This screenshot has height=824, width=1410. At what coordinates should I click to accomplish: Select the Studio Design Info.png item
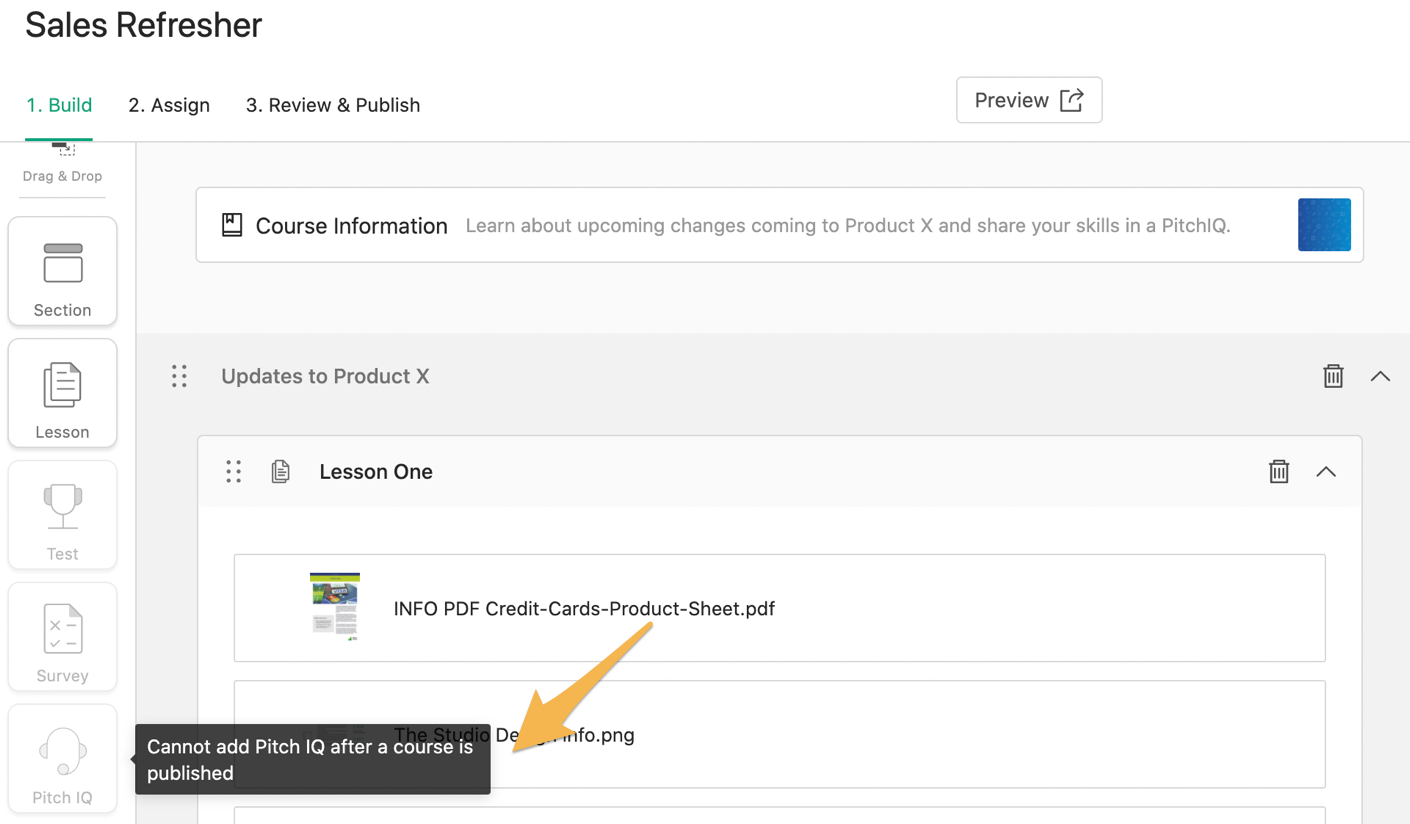780,735
